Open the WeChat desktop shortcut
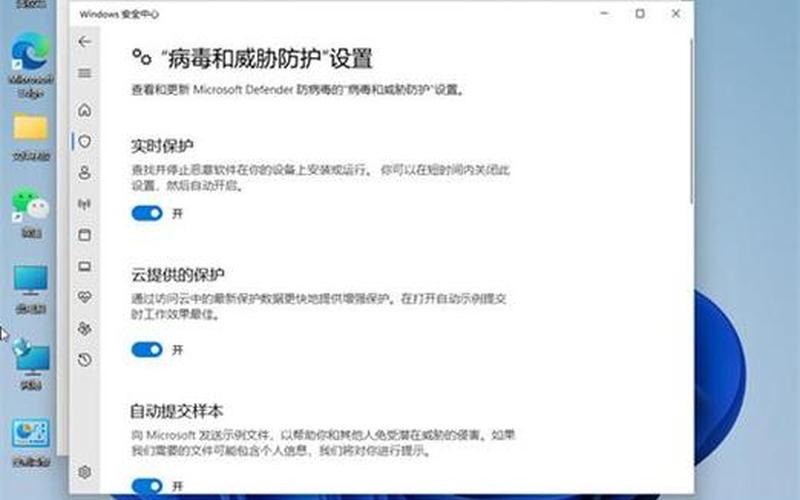800x500 pixels. click(31, 213)
